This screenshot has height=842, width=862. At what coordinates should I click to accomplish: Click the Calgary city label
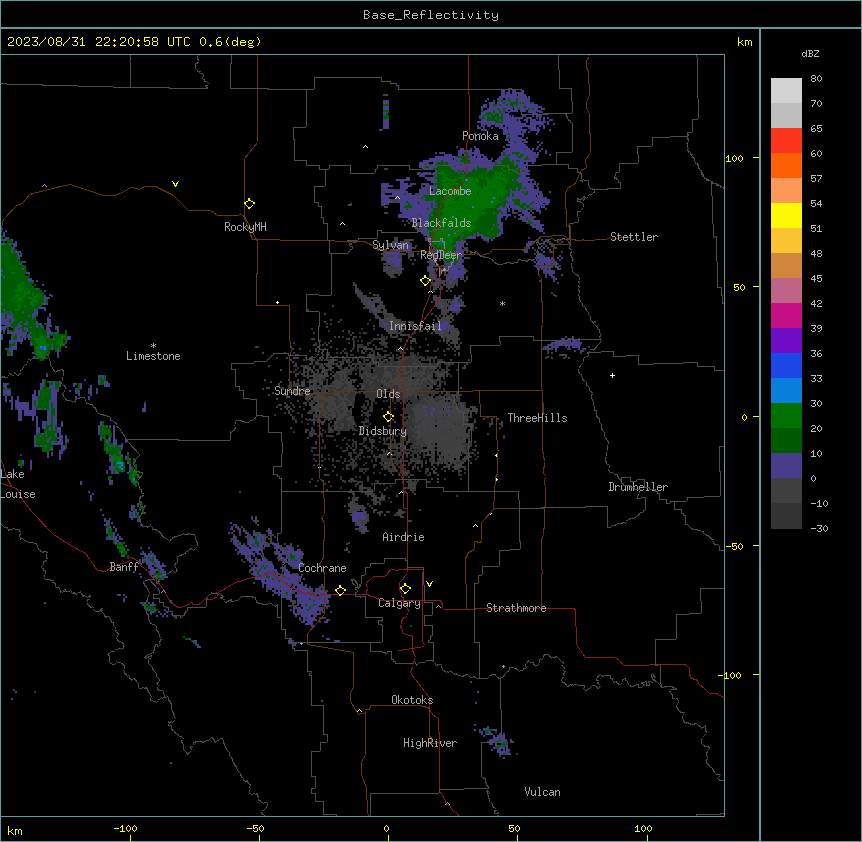(x=399, y=603)
